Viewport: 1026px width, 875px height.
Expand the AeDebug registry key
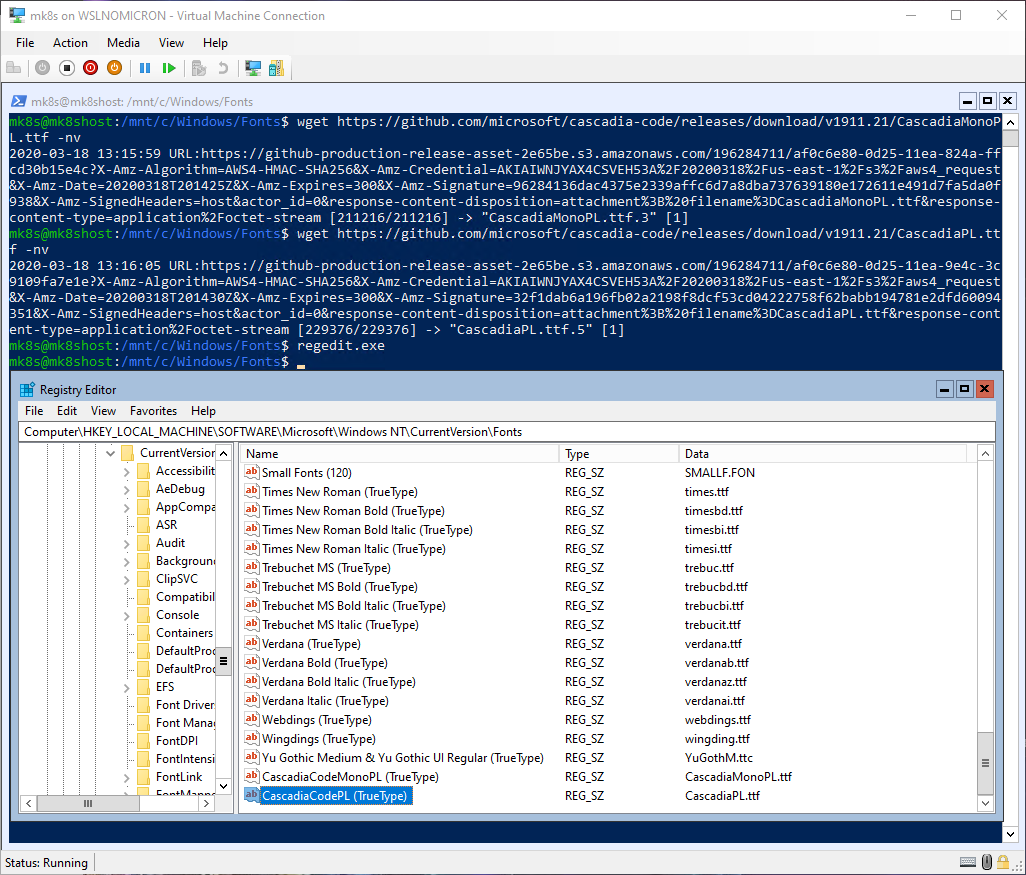coord(127,490)
